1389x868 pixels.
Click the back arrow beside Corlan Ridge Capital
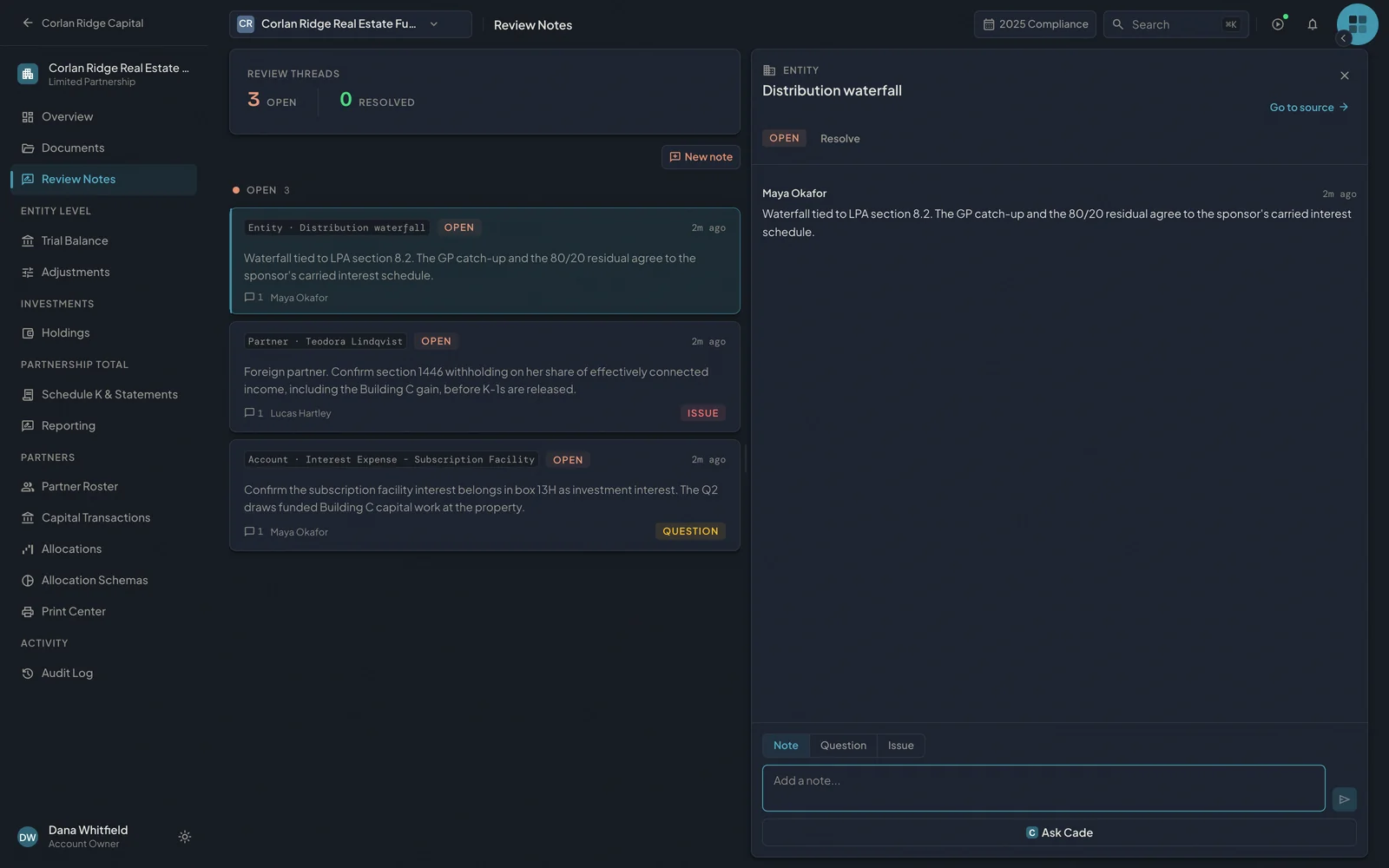click(28, 23)
